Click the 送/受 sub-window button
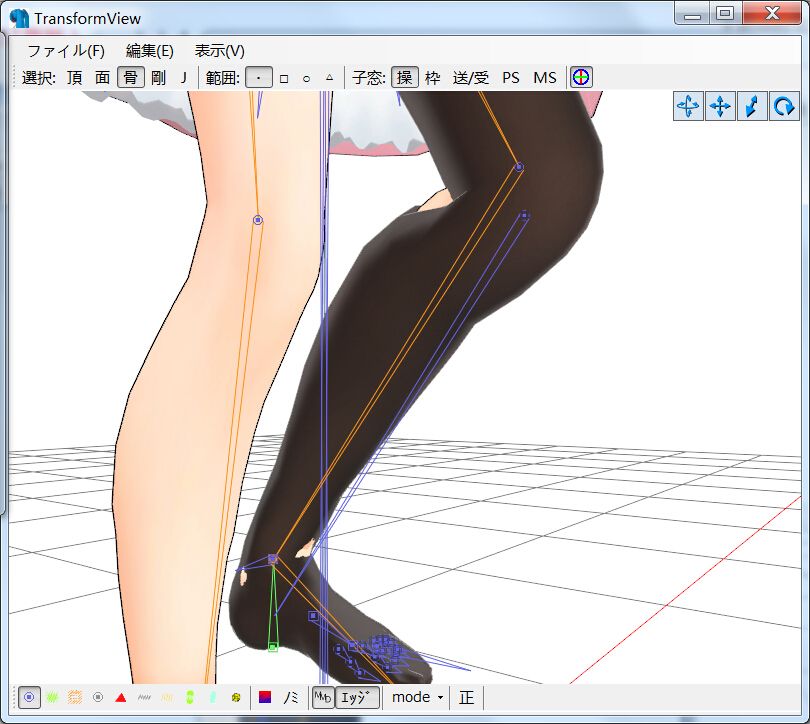This screenshot has width=810, height=724. (471, 78)
